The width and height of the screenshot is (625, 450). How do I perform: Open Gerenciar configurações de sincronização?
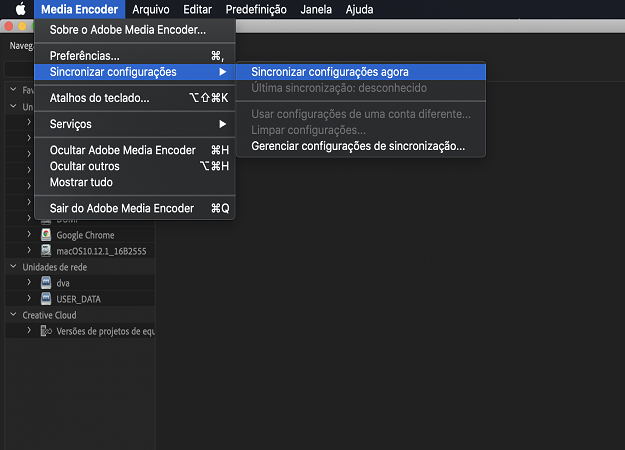pos(358,146)
